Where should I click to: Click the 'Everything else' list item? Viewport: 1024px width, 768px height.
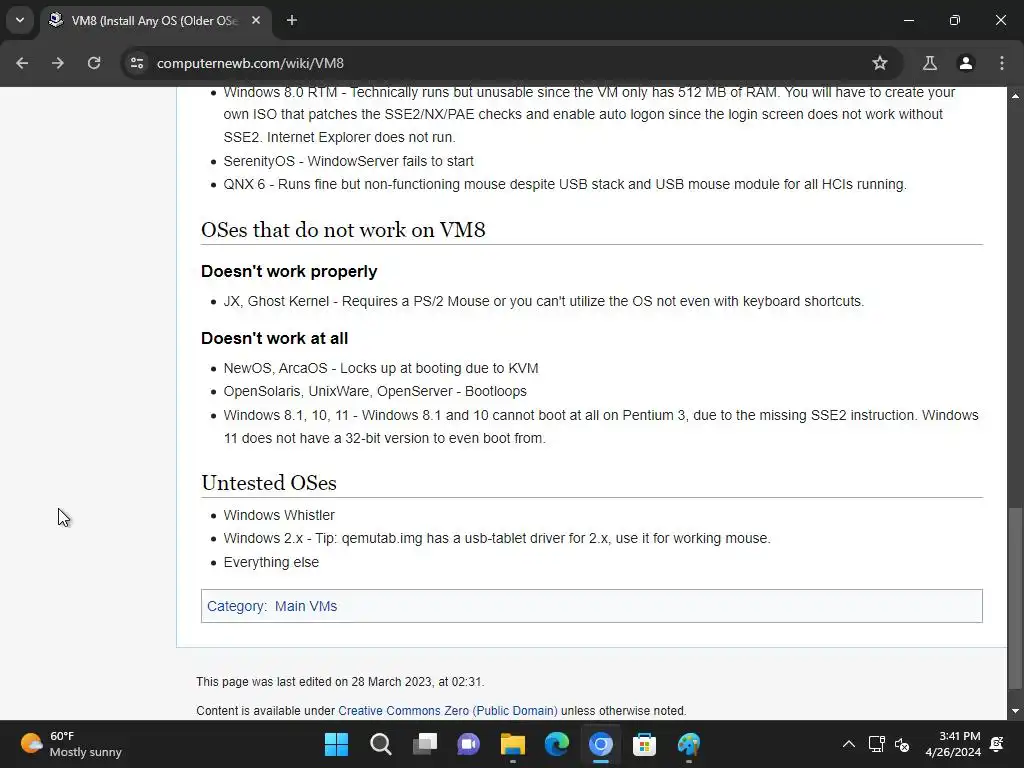click(x=271, y=562)
